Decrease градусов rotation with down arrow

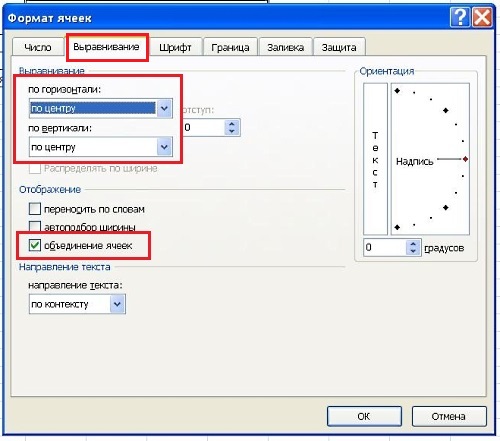pos(413,251)
